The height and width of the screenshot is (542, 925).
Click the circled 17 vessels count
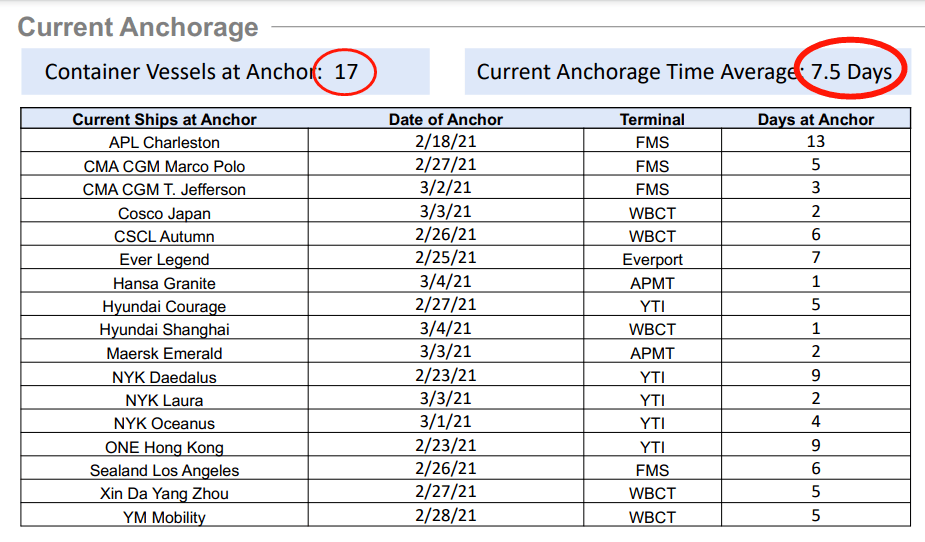click(x=346, y=72)
